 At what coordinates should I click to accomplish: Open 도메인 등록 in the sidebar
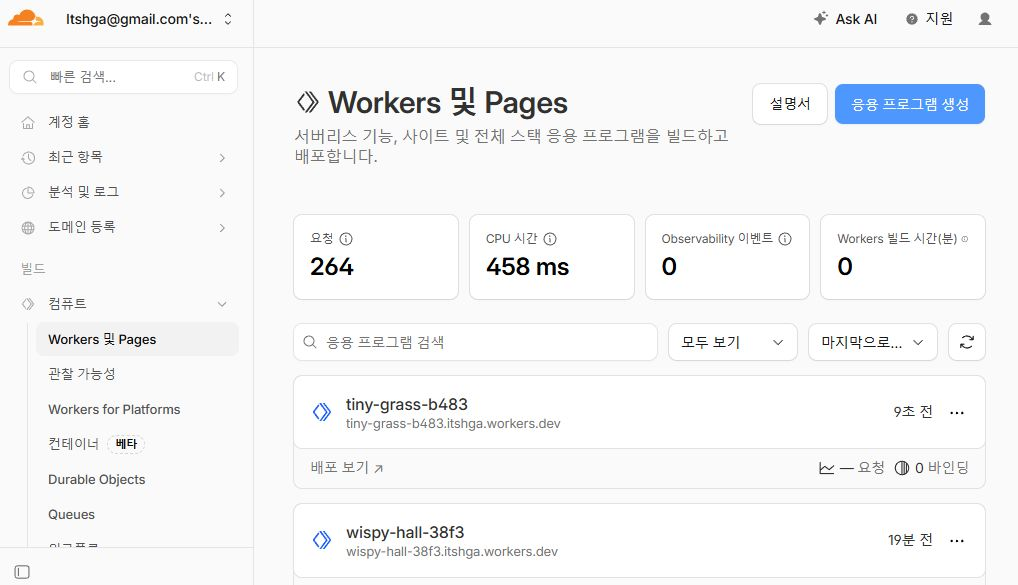pos(82,227)
